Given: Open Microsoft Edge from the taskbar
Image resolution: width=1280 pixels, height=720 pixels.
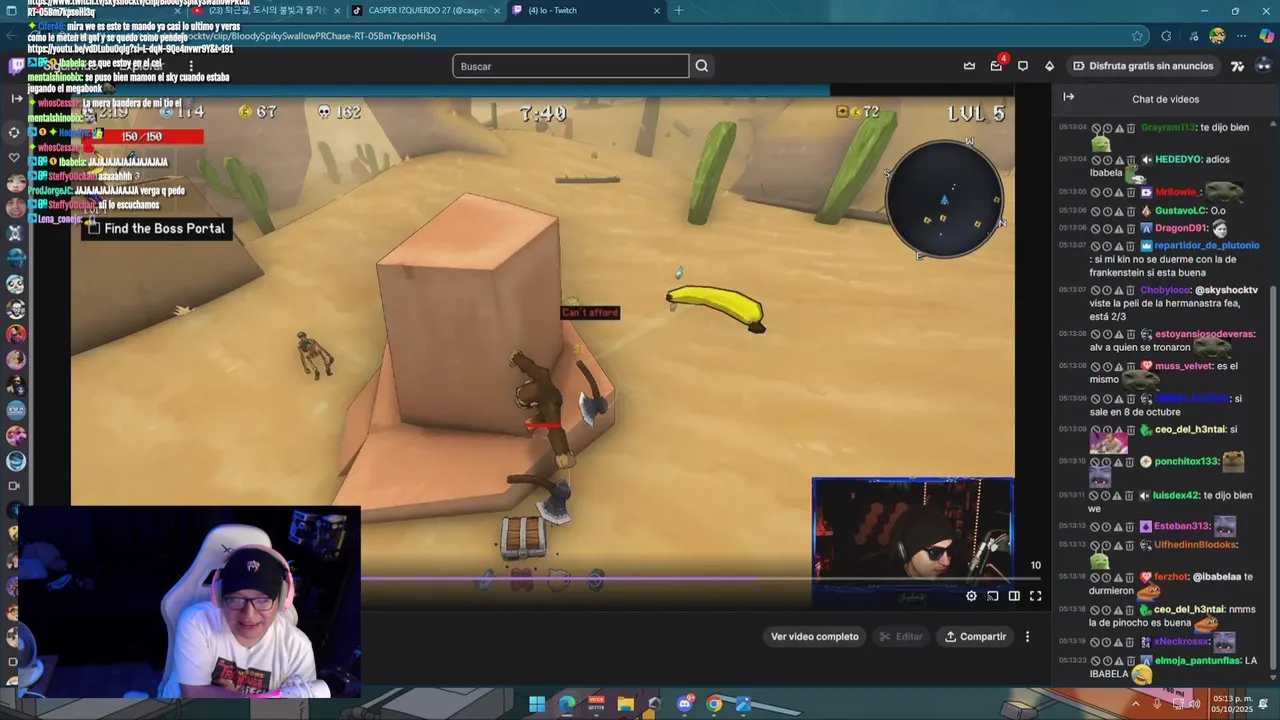Looking at the screenshot, I should 567,704.
